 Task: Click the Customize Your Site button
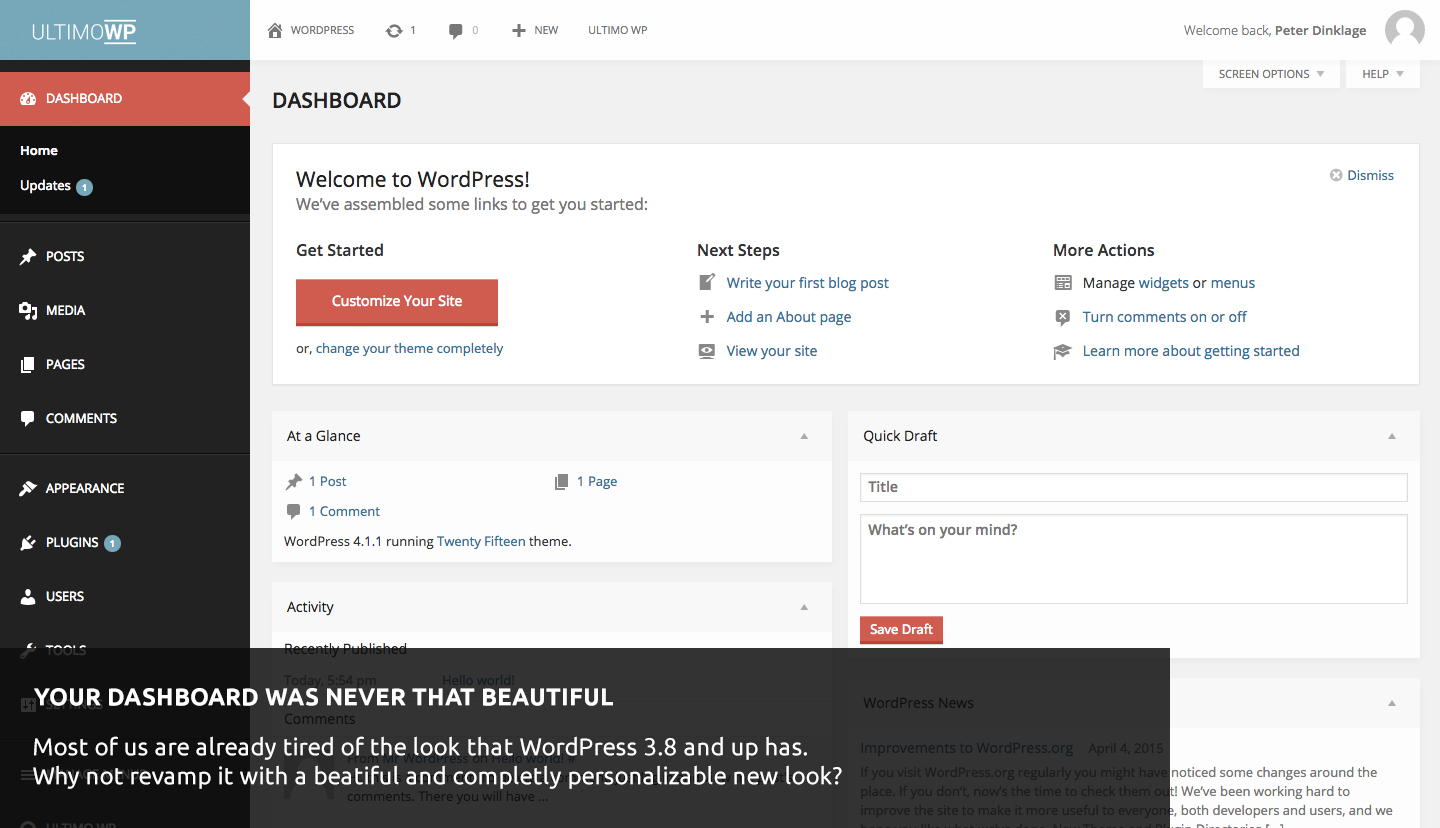point(397,301)
